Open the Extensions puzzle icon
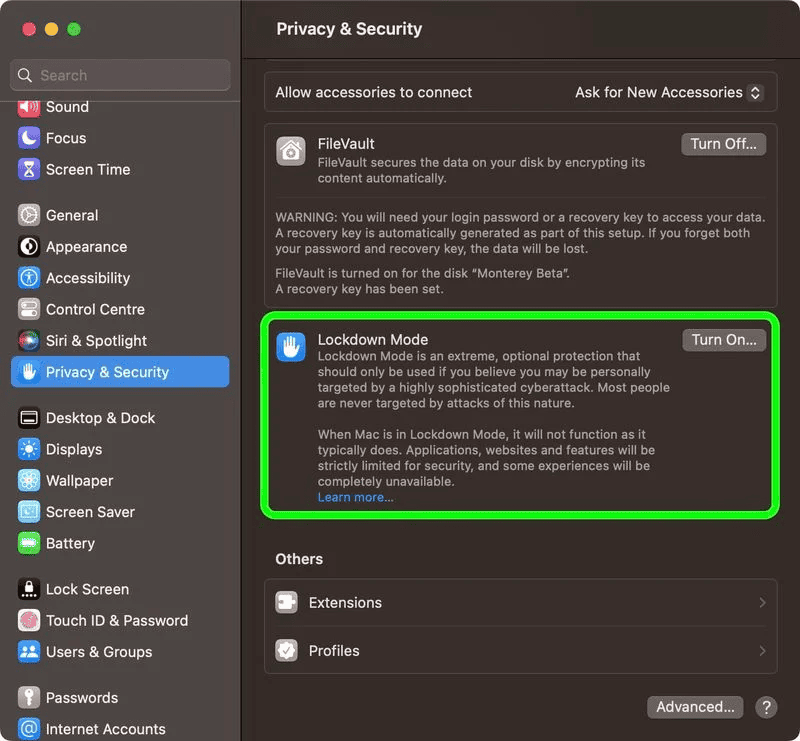800x741 pixels. [288, 603]
